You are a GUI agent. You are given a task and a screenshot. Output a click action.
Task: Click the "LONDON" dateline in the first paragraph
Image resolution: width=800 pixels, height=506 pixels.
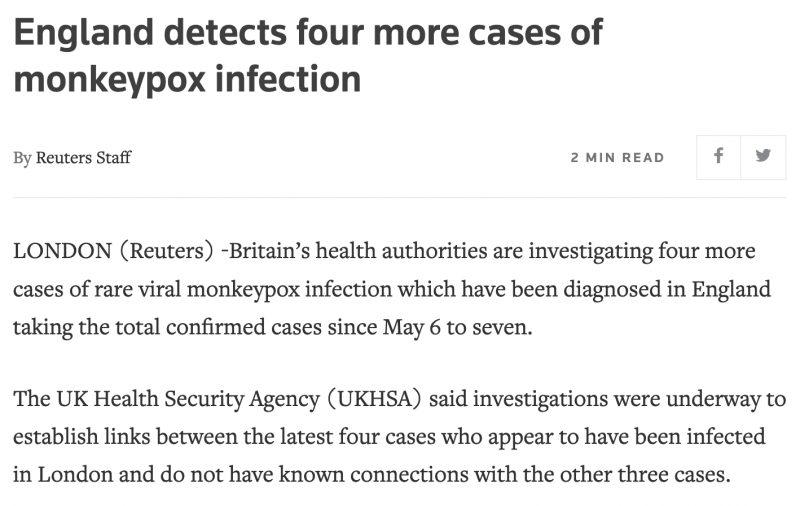64,250
